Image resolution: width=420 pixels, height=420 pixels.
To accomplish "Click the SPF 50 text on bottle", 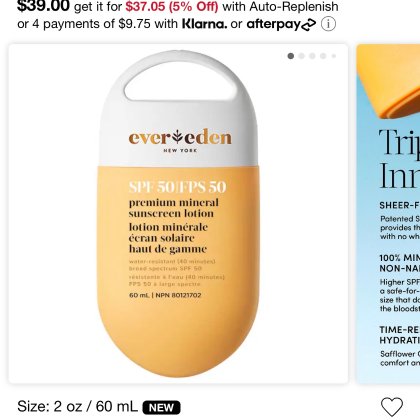I will pos(153,187).
